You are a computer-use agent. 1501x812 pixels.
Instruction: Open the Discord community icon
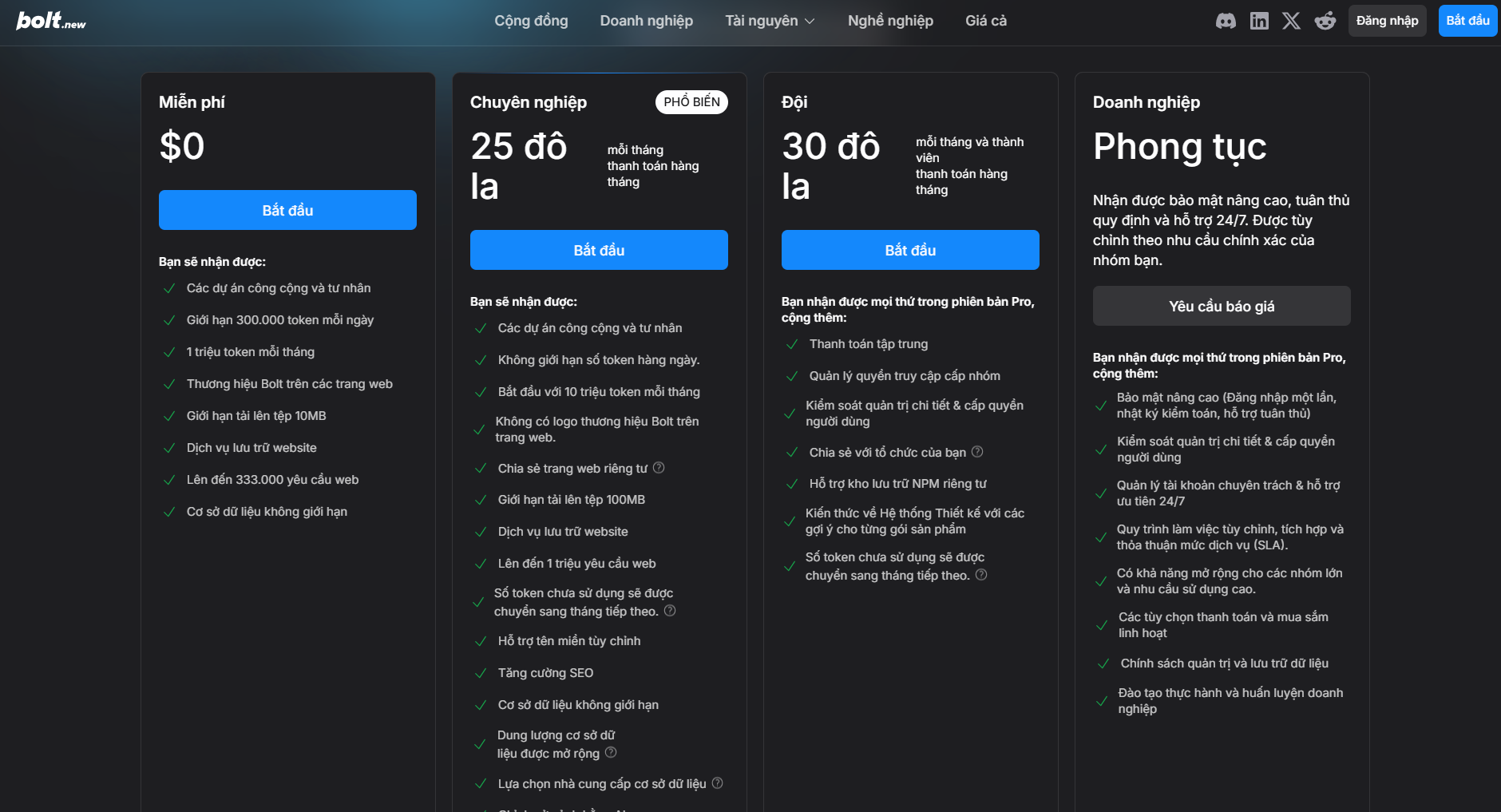(x=1226, y=21)
